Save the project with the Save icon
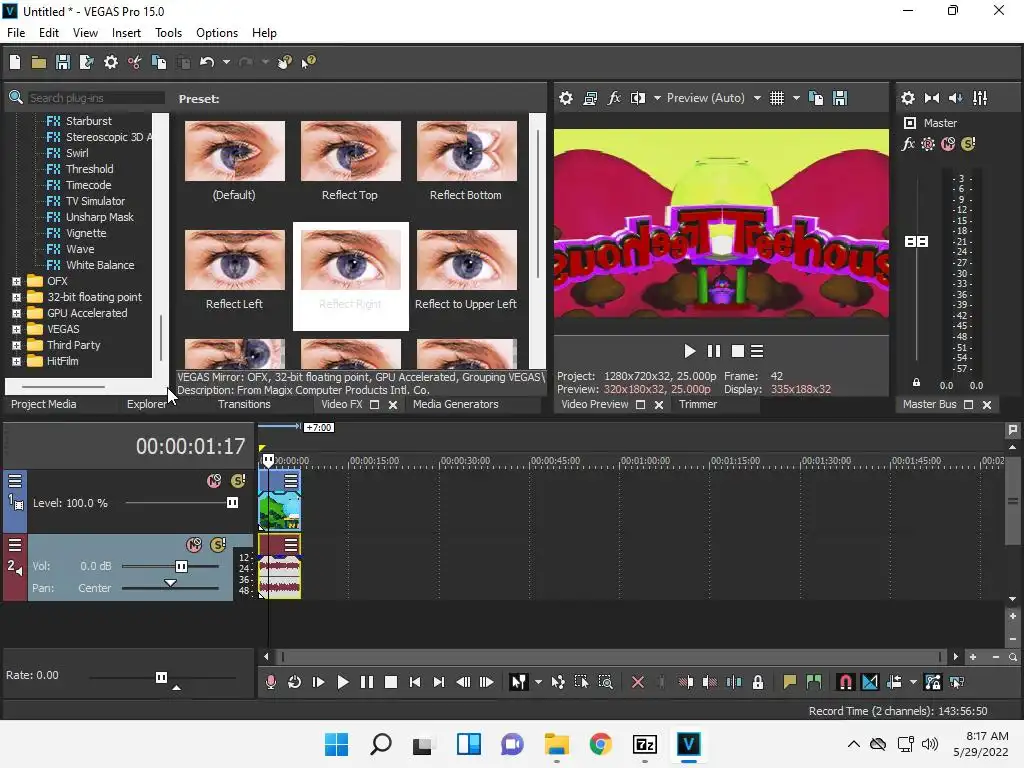This screenshot has width=1024, height=768. click(x=63, y=62)
